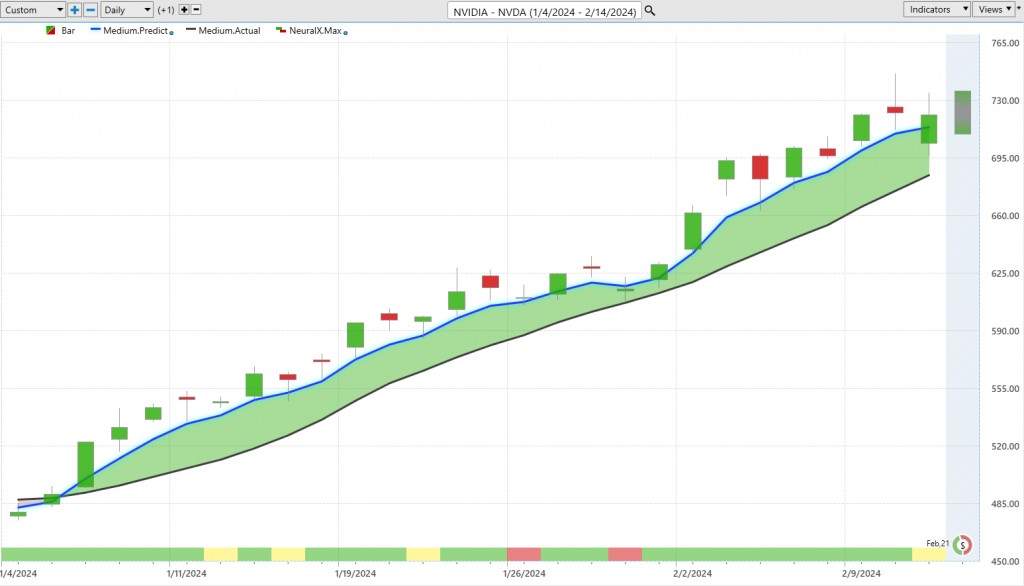Click the tall green candle at 2/2/2024

[x=693, y=231]
